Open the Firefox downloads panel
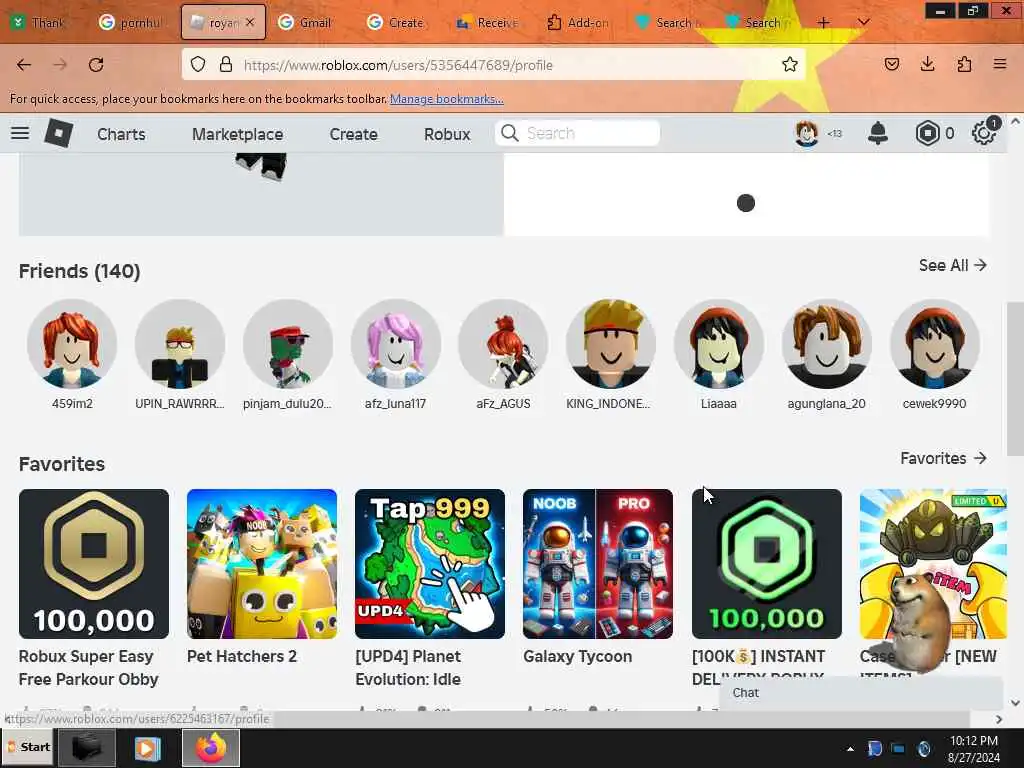1024x768 pixels. click(927, 64)
